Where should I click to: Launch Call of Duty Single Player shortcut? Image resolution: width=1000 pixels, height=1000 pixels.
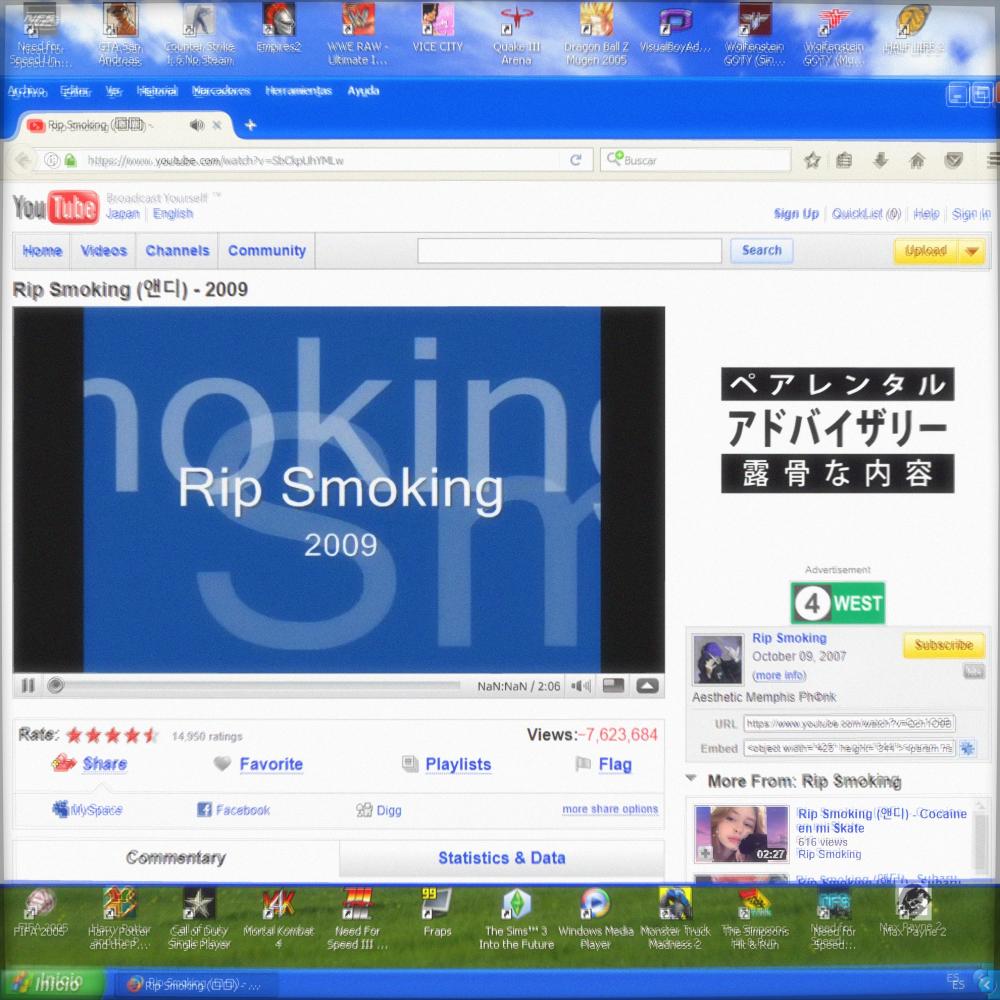click(x=198, y=919)
